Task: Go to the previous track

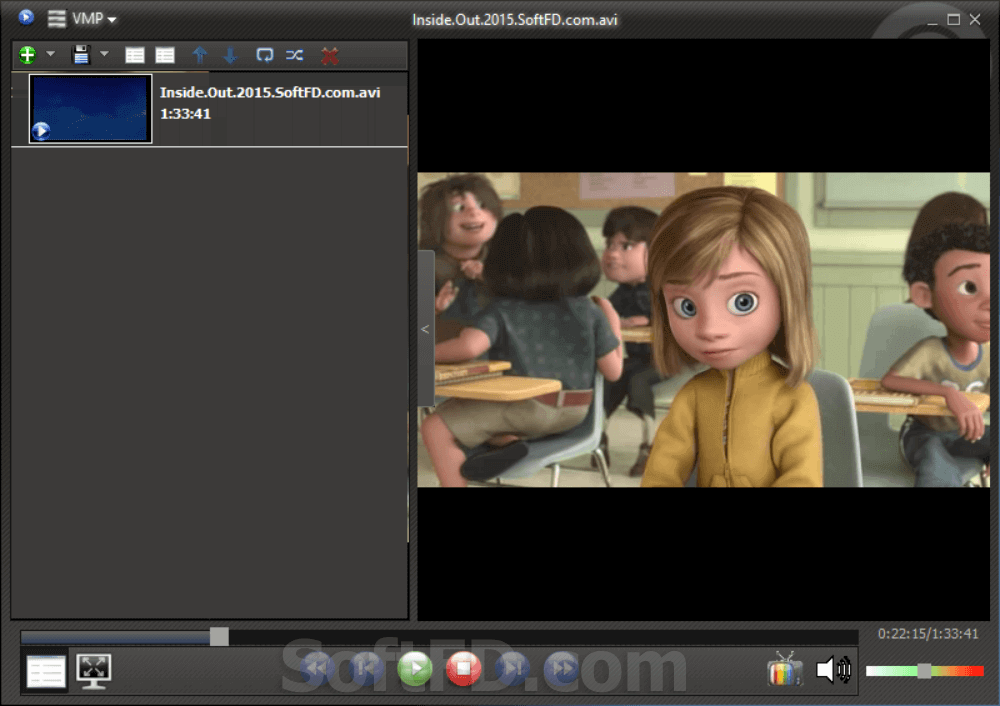Action: click(366, 668)
